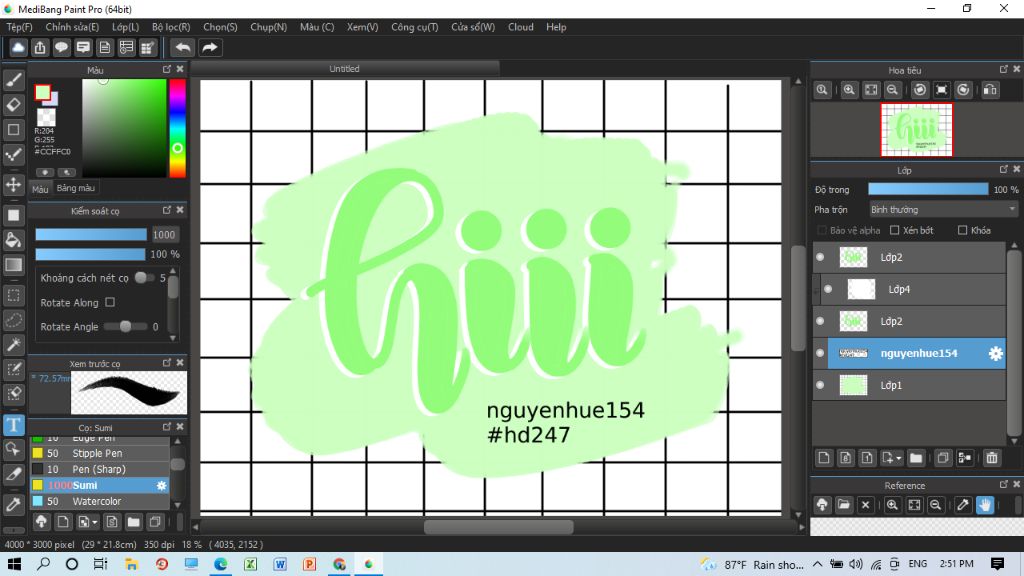The height and width of the screenshot is (576, 1024).
Task: Select the Eraser tool
Action: 14,105
